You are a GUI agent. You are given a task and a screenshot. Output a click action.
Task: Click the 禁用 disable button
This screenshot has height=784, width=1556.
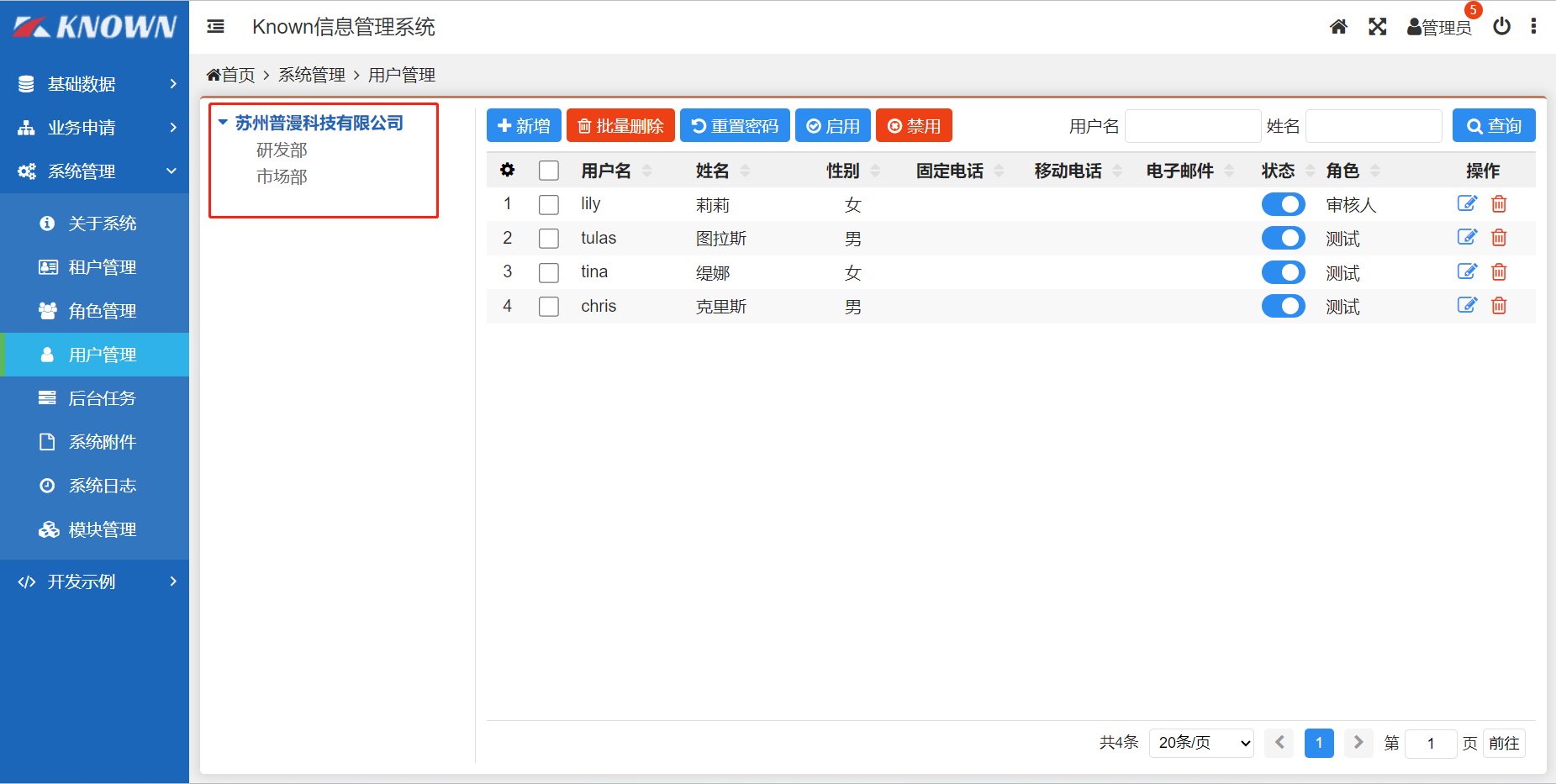pos(914,125)
